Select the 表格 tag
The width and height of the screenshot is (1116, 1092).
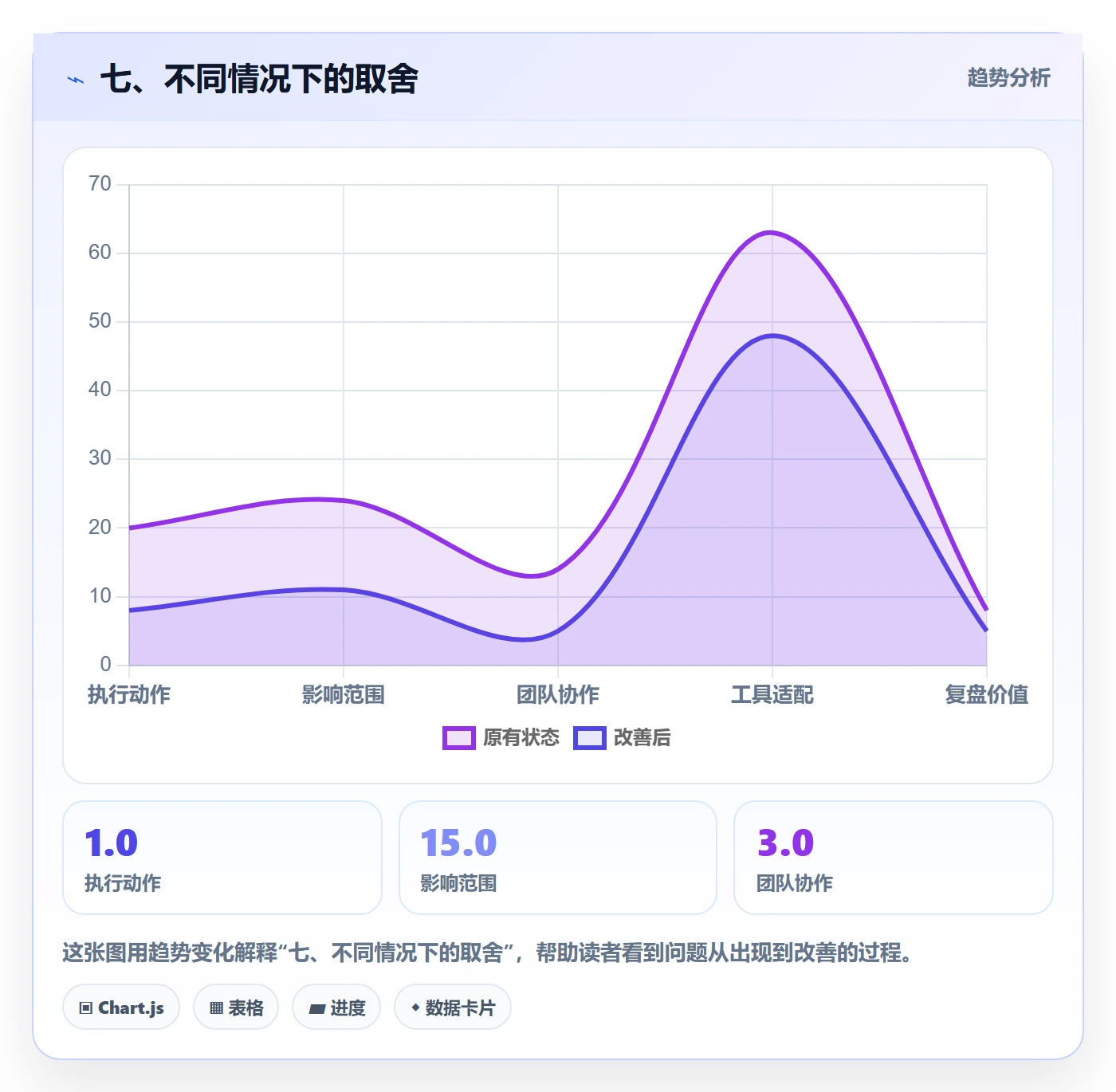point(236,1008)
